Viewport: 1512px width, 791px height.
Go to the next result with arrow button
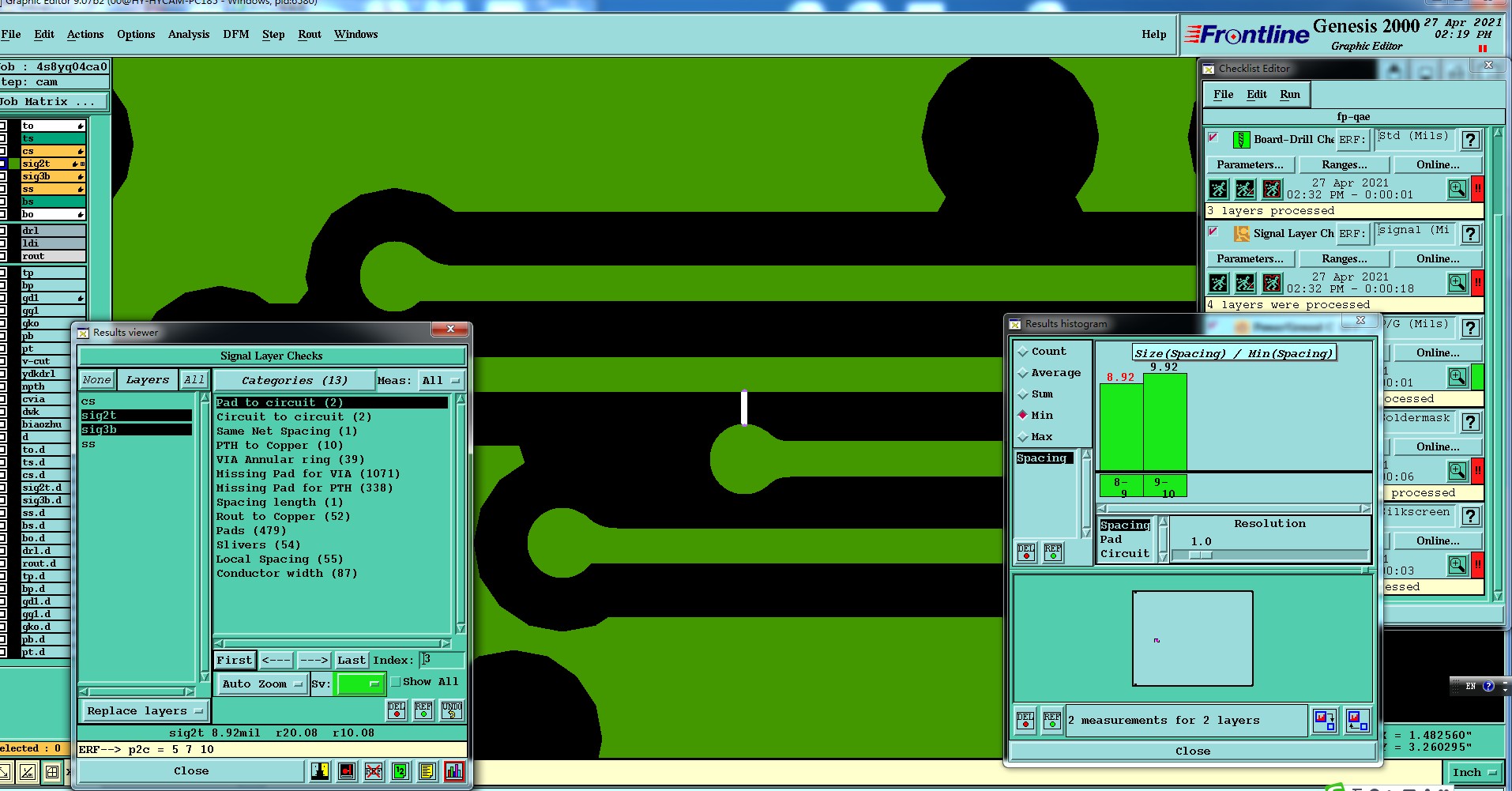coord(314,660)
